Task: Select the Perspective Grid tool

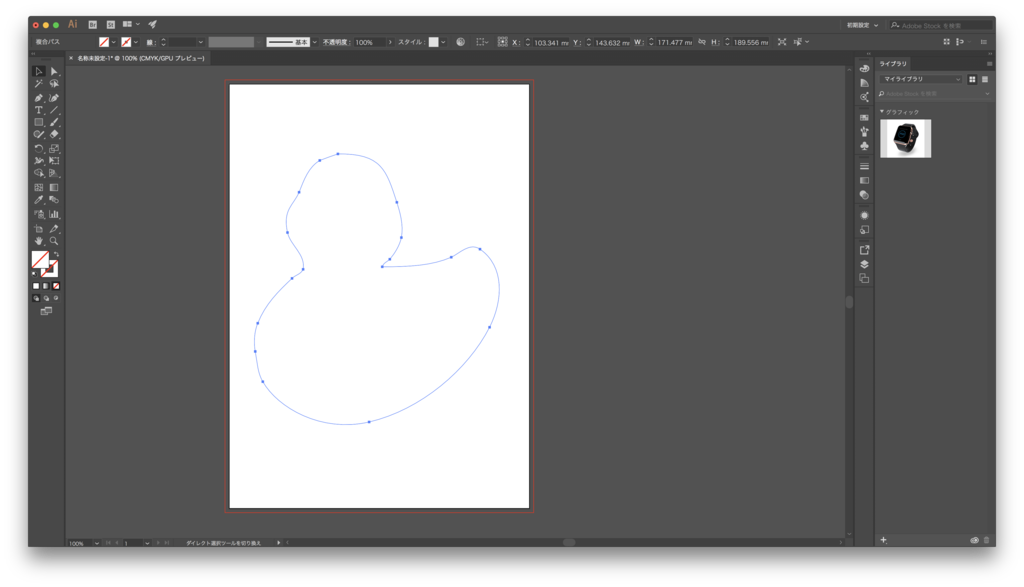Action: pyautogui.click(x=54, y=173)
